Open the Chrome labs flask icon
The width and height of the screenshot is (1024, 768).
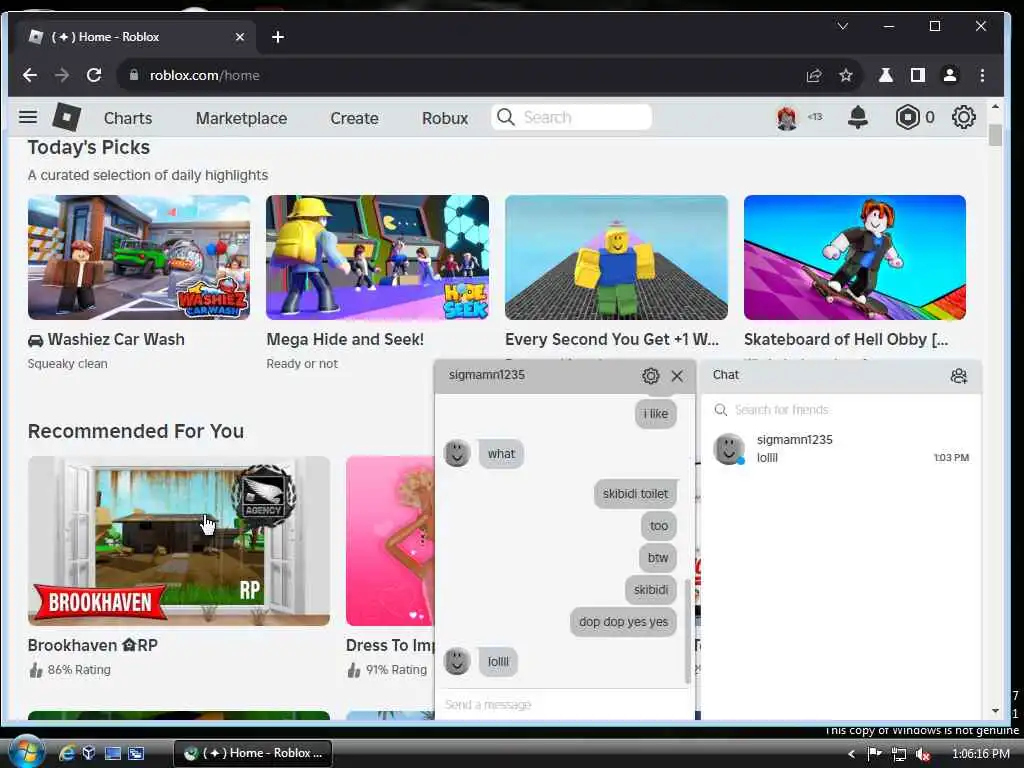click(886, 75)
